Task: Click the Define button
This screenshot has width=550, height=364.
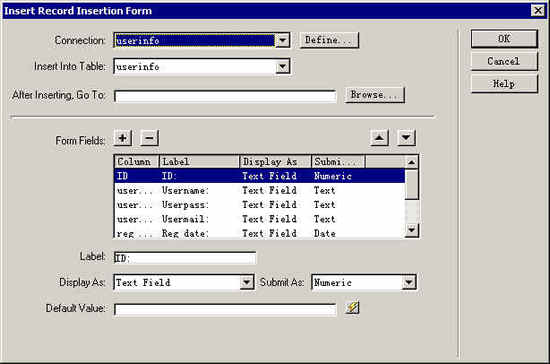Action: pyautogui.click(x=329, y=40)
